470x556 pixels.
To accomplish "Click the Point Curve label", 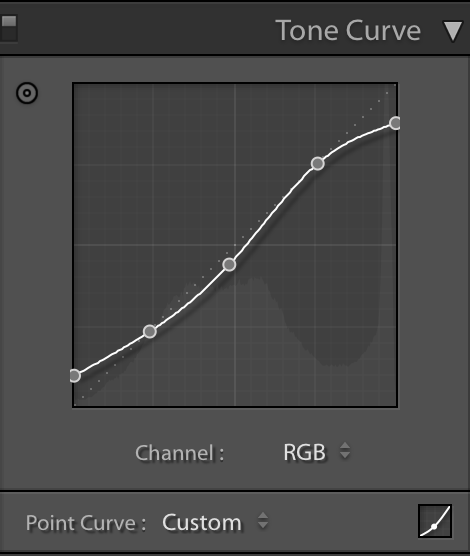I will [86, 523].
